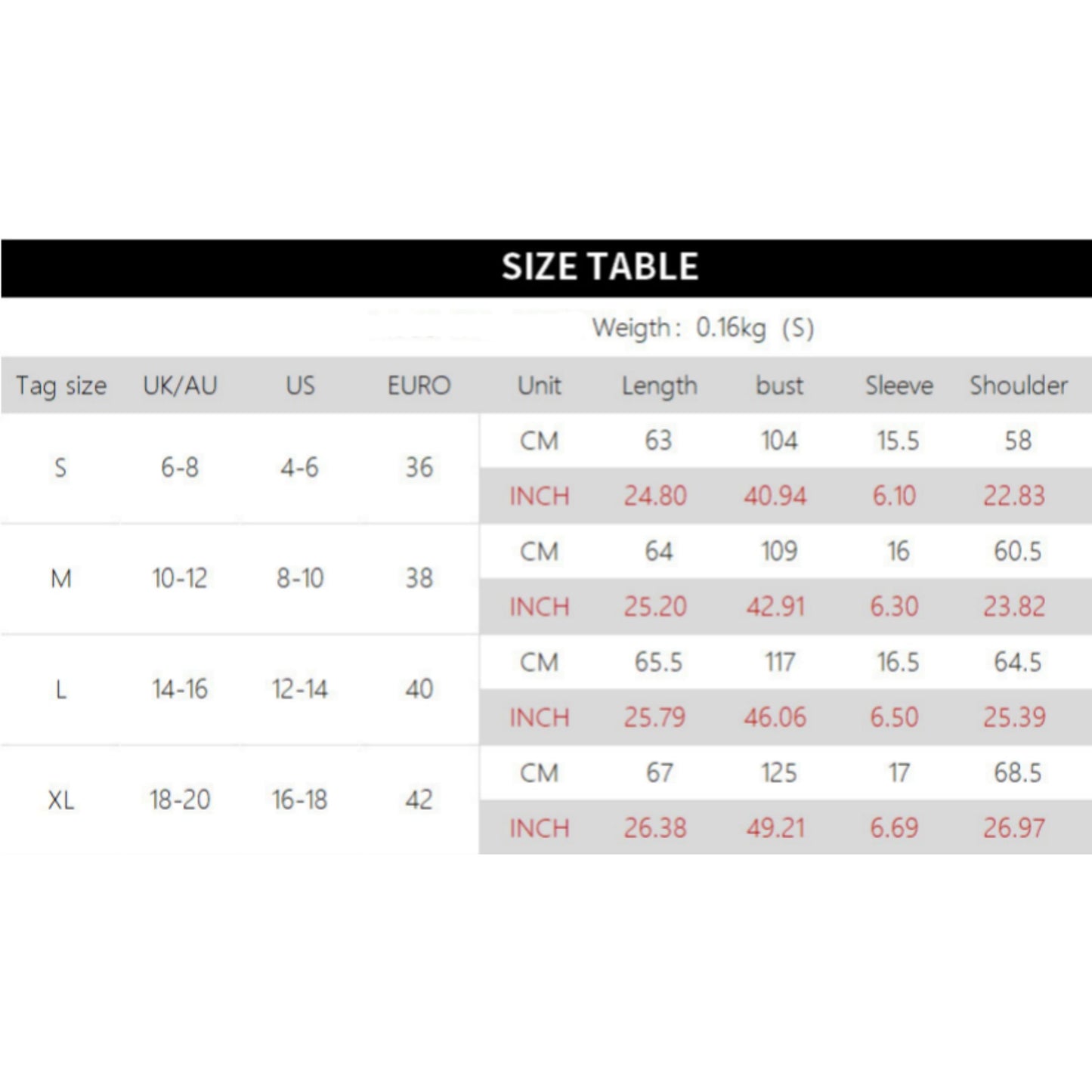This screenshot has width=1092, height=1092.
Task: Click the 65.5 cm length value
Action: pyautogui.click(x=658, y=663)
